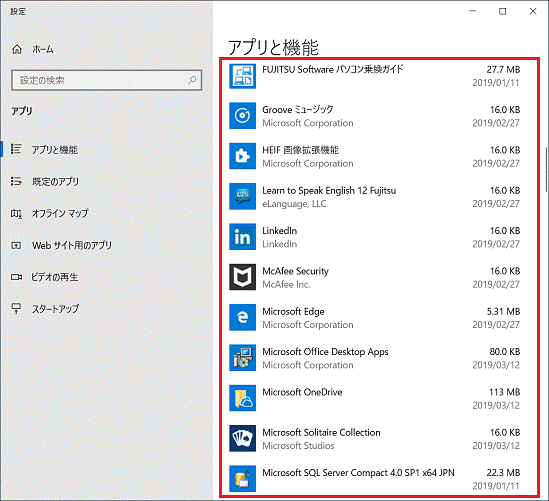Click the 5.31 MB size for Edge
549x501 pixels.
coord(503,311)
